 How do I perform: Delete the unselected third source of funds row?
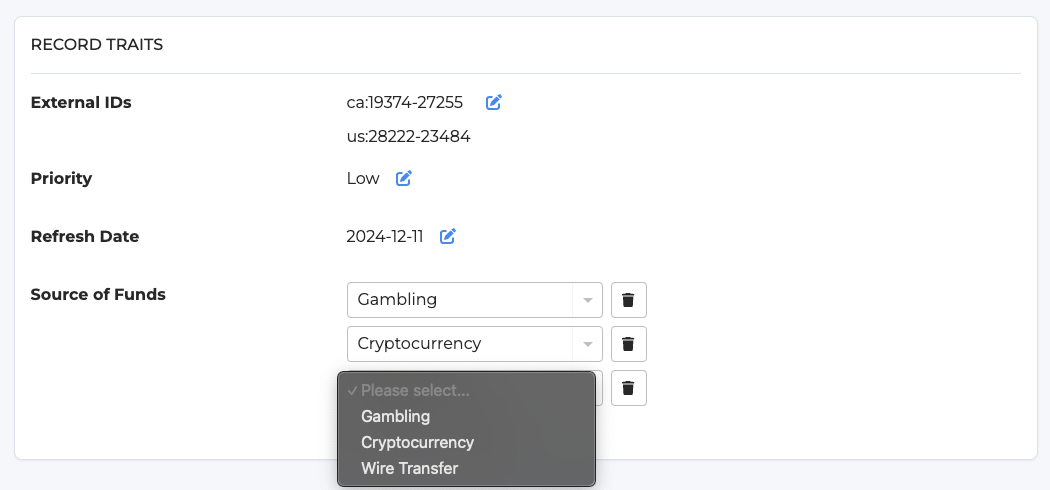(628, 388)
